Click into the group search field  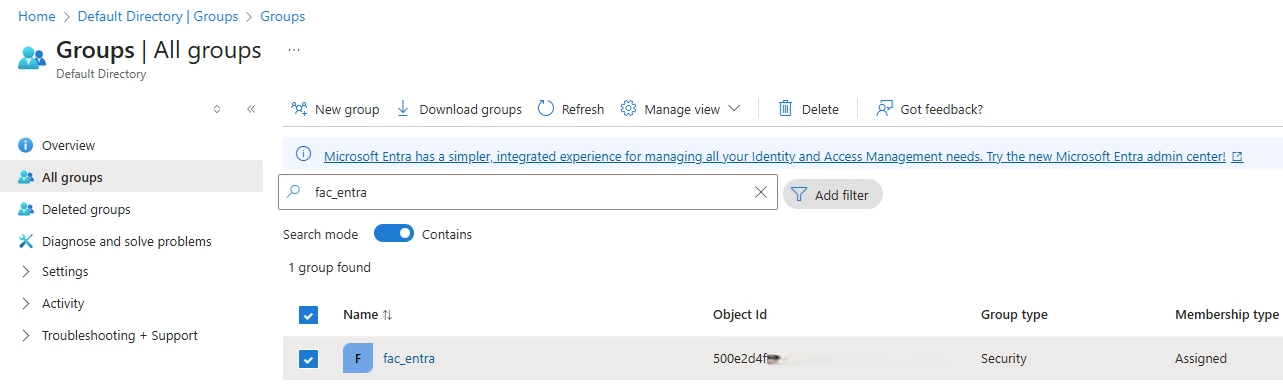coord(527,193)
